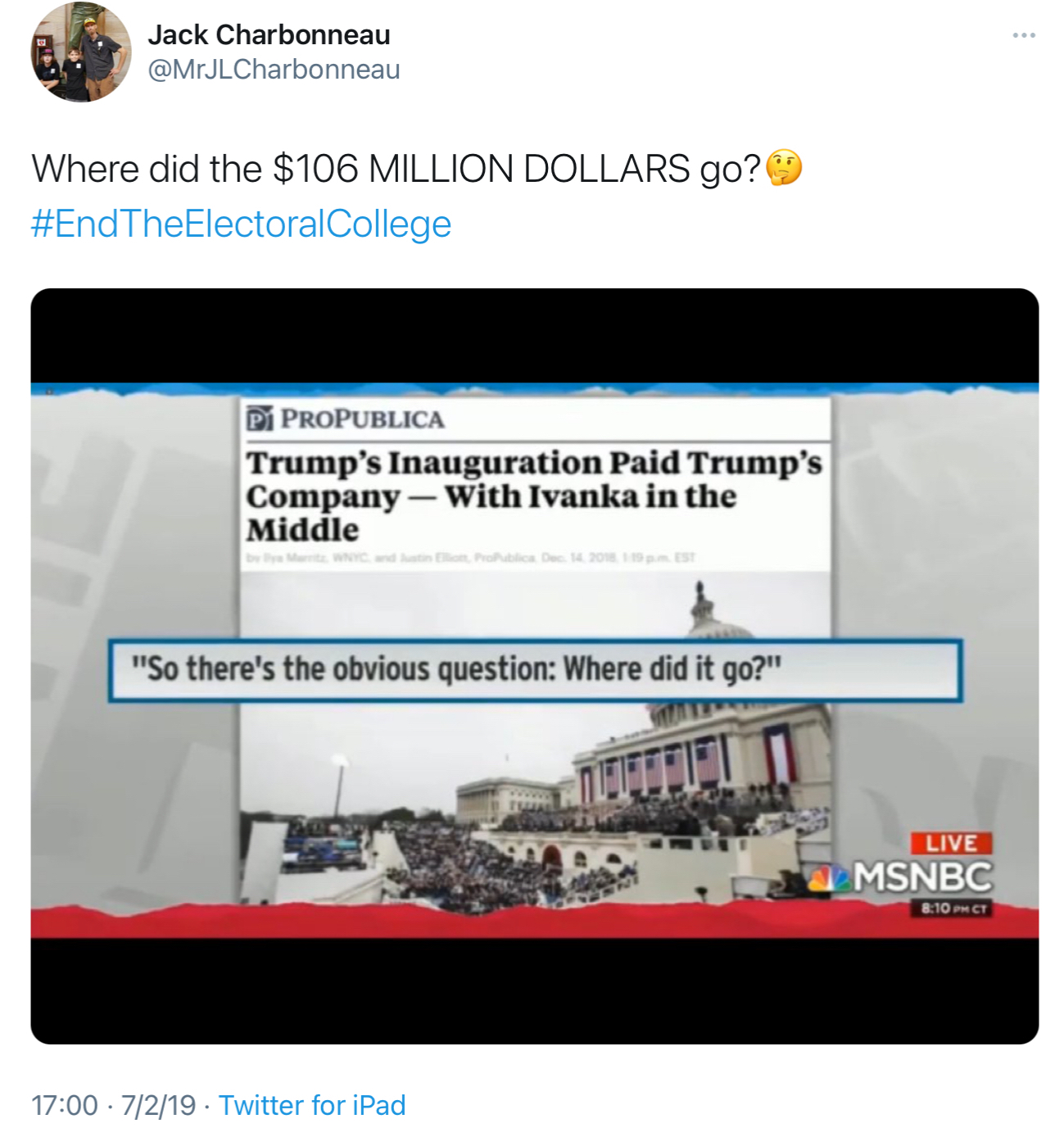The image size is (1064, 1146).
Task: Click the MSNBC peacock logo
Action: click(829, 878)
